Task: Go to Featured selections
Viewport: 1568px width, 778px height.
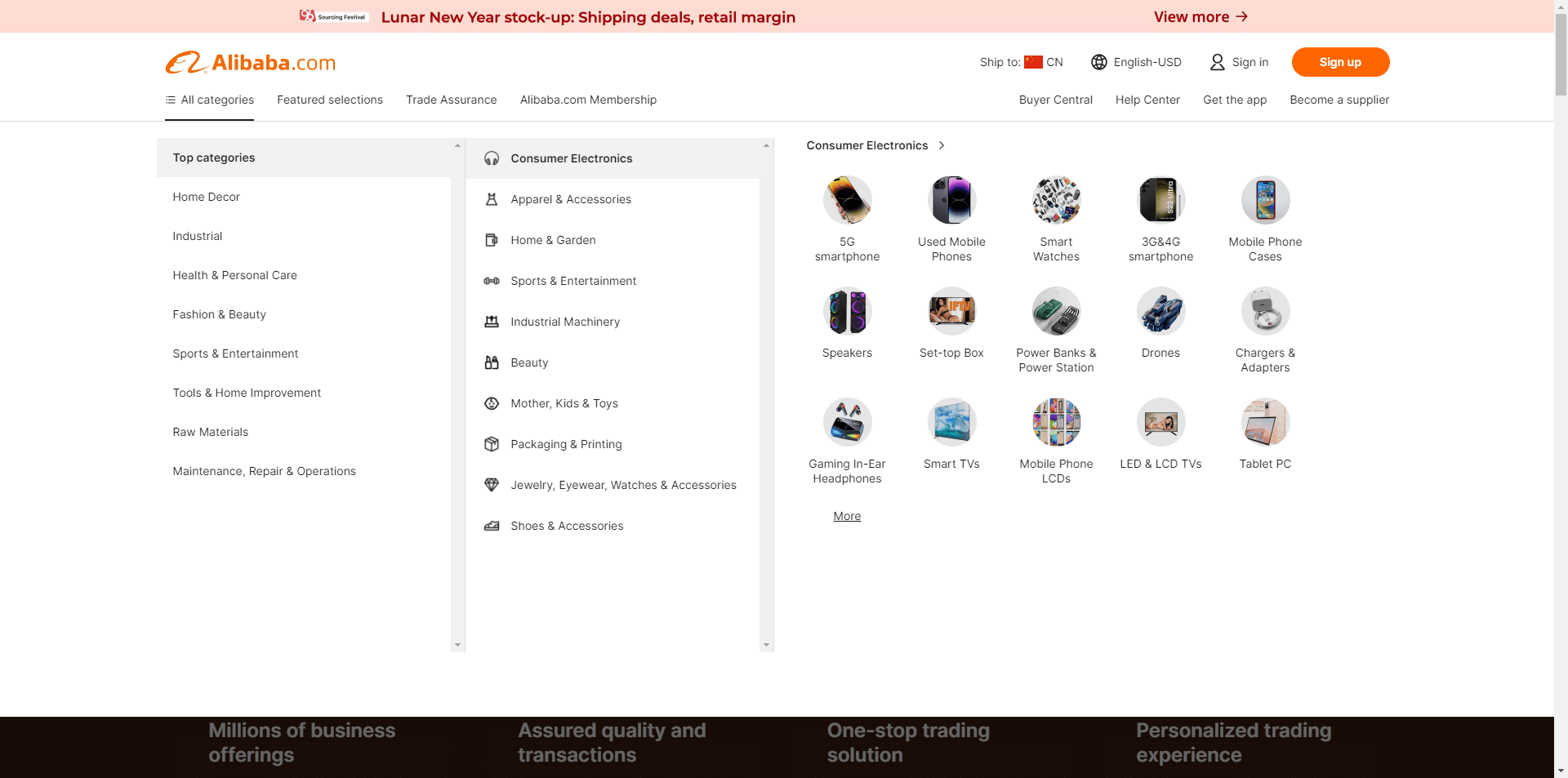Action: (330, 100)
